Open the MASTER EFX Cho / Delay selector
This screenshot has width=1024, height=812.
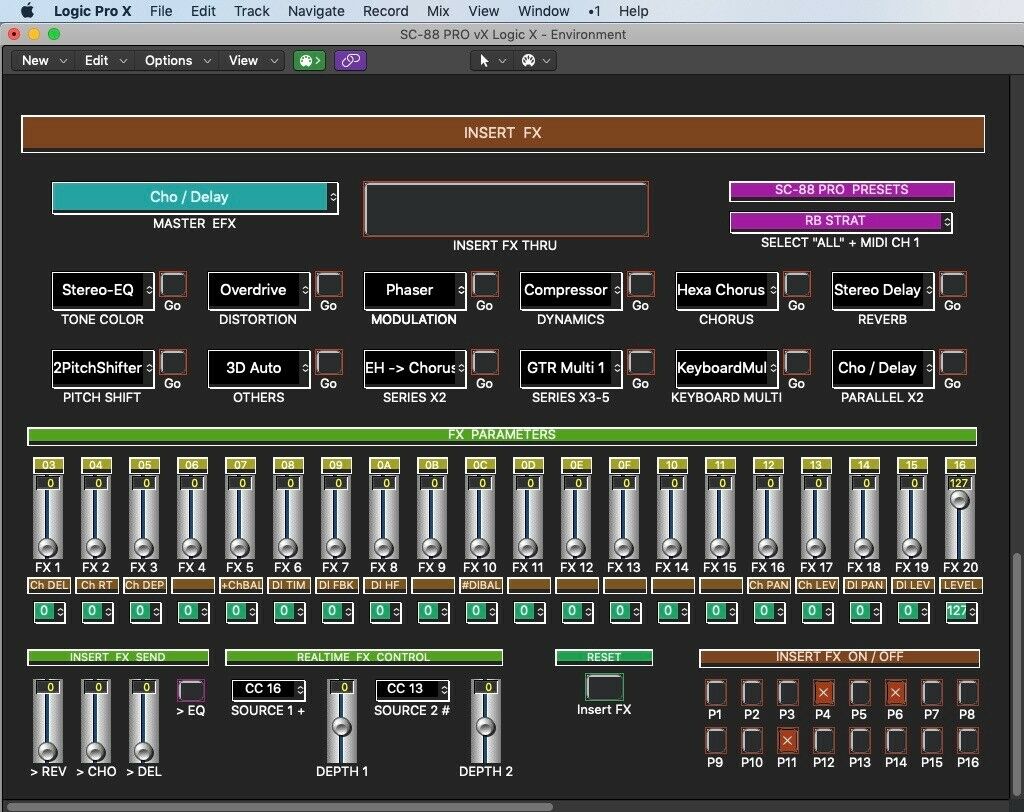tap(194, 198)
